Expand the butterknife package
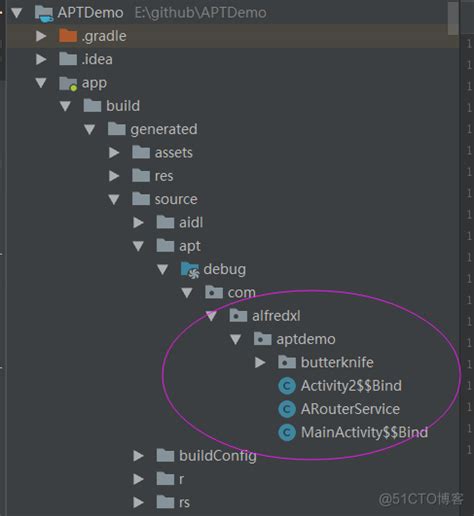The height and width of the screenshot is (516, 474). click(x=260, y=362)
